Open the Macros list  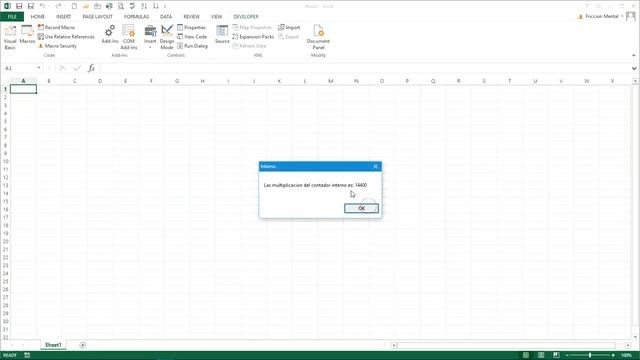27,35
